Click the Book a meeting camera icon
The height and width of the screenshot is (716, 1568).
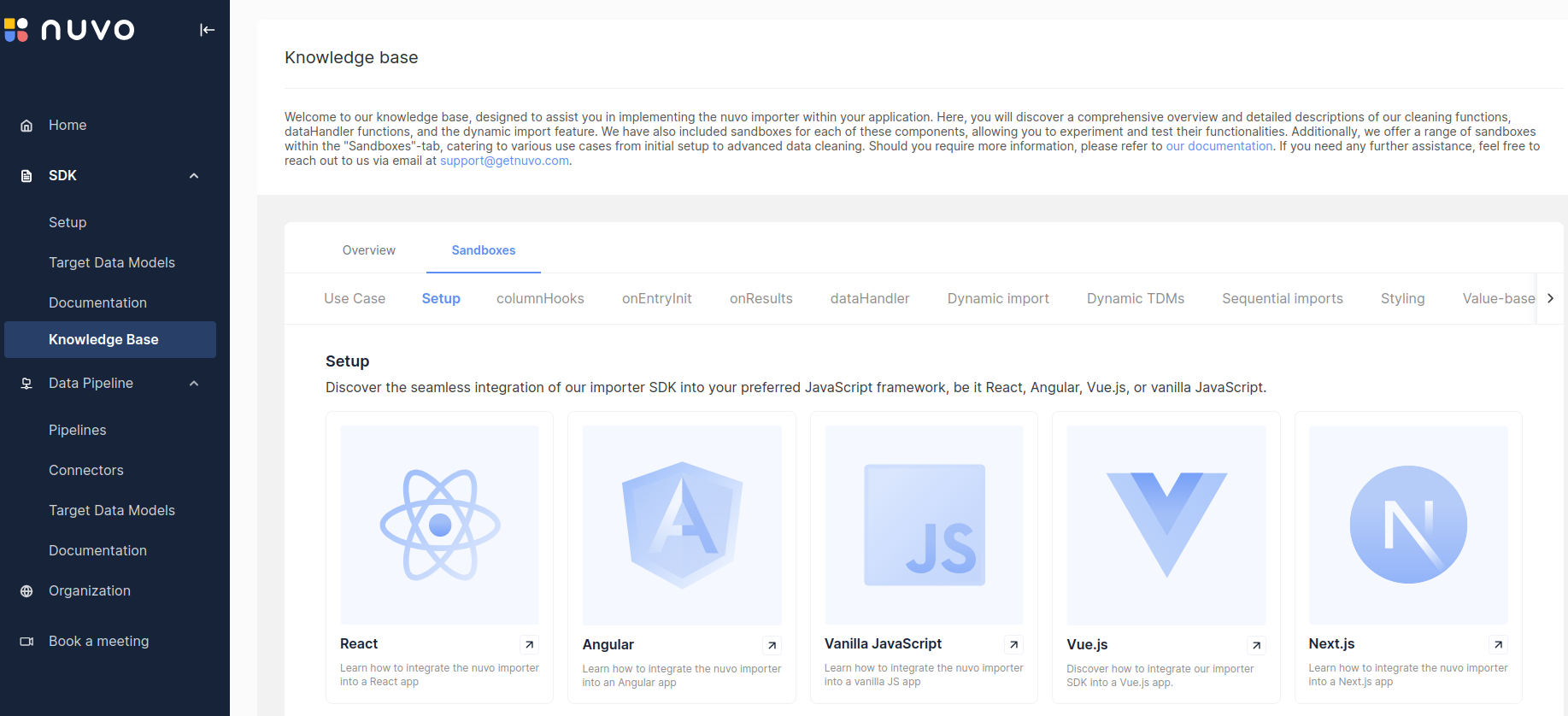click(x=26, y=642)
